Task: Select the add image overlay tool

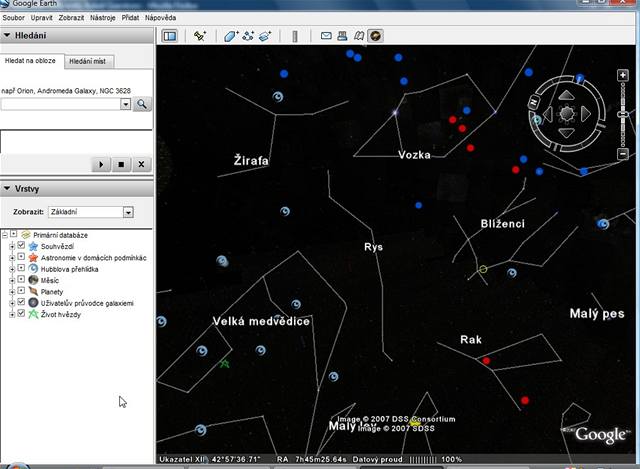Action: pyautogui.click(x=265, y=36)
